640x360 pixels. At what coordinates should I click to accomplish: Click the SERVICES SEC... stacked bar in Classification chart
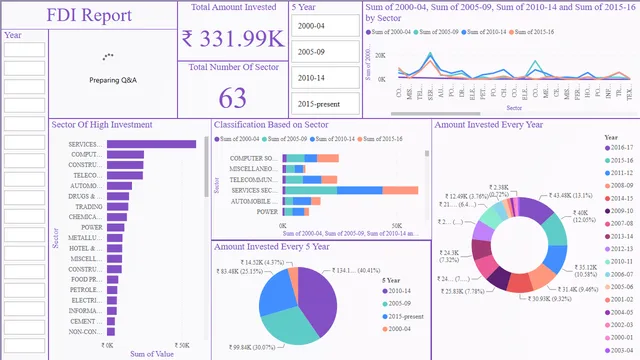(x=350, y=190)
